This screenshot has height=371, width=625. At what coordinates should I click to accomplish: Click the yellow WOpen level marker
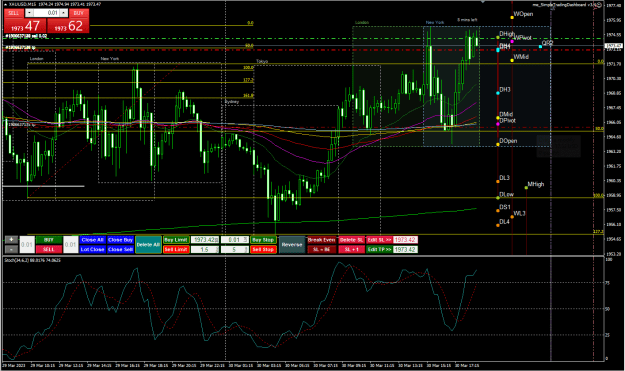point(512,17)
